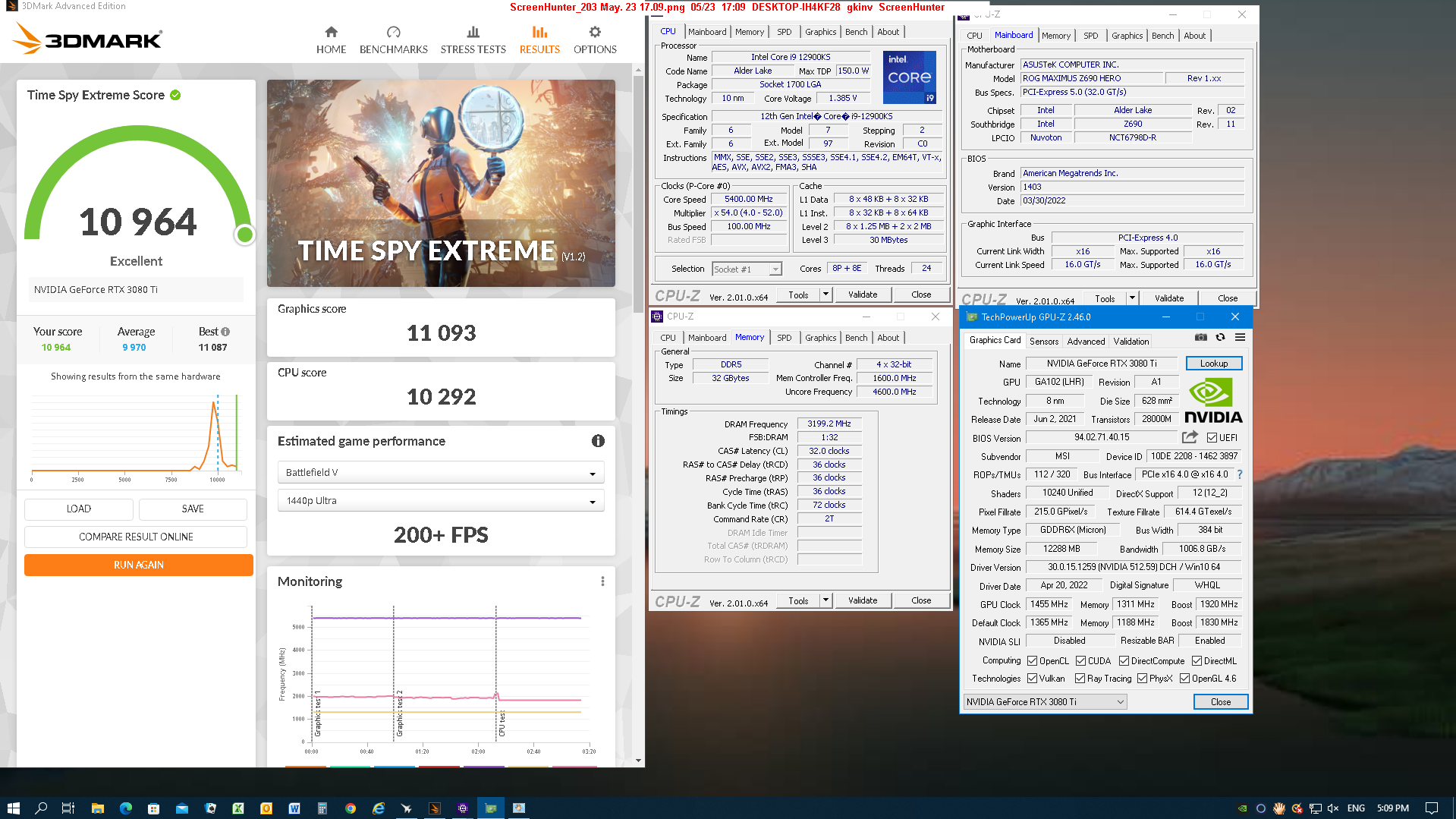The image size is (1456, 819).
Task: Open STRESS TESTS in 3DMark
Action: (473, 40)
